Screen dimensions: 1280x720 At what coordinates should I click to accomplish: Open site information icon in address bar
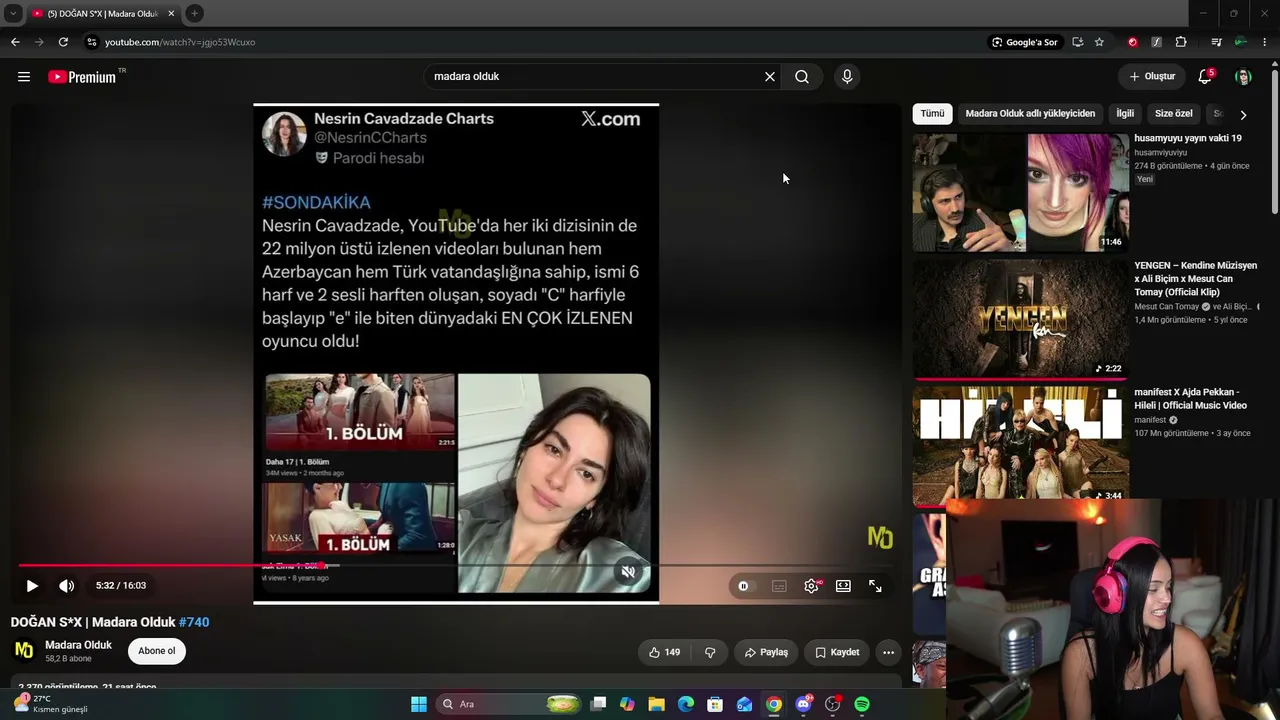tap(91, 42)
